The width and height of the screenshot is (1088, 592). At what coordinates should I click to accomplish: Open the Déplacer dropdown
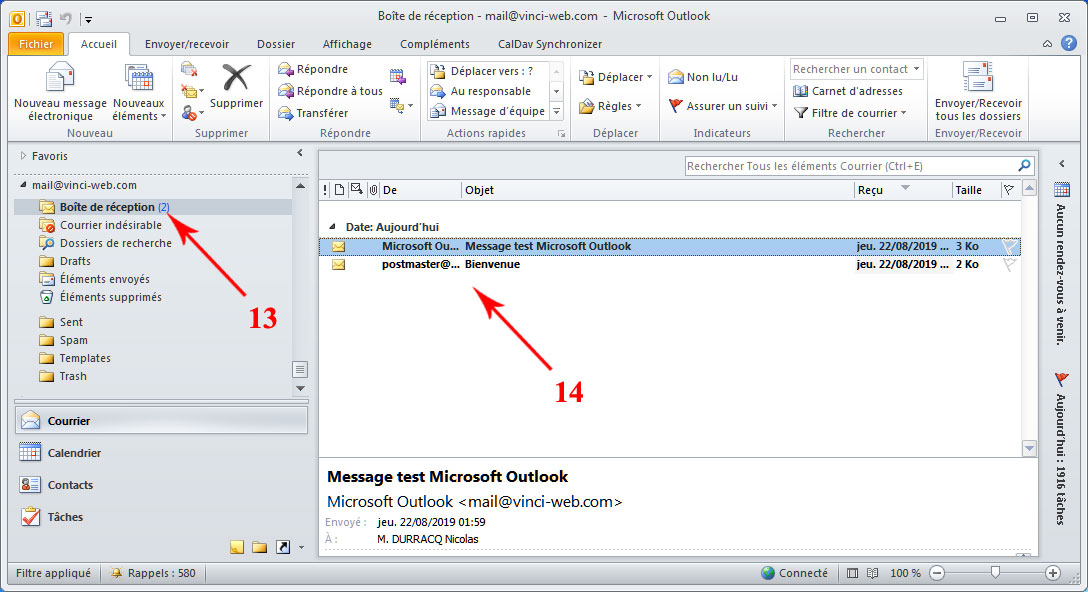point(615,77)
